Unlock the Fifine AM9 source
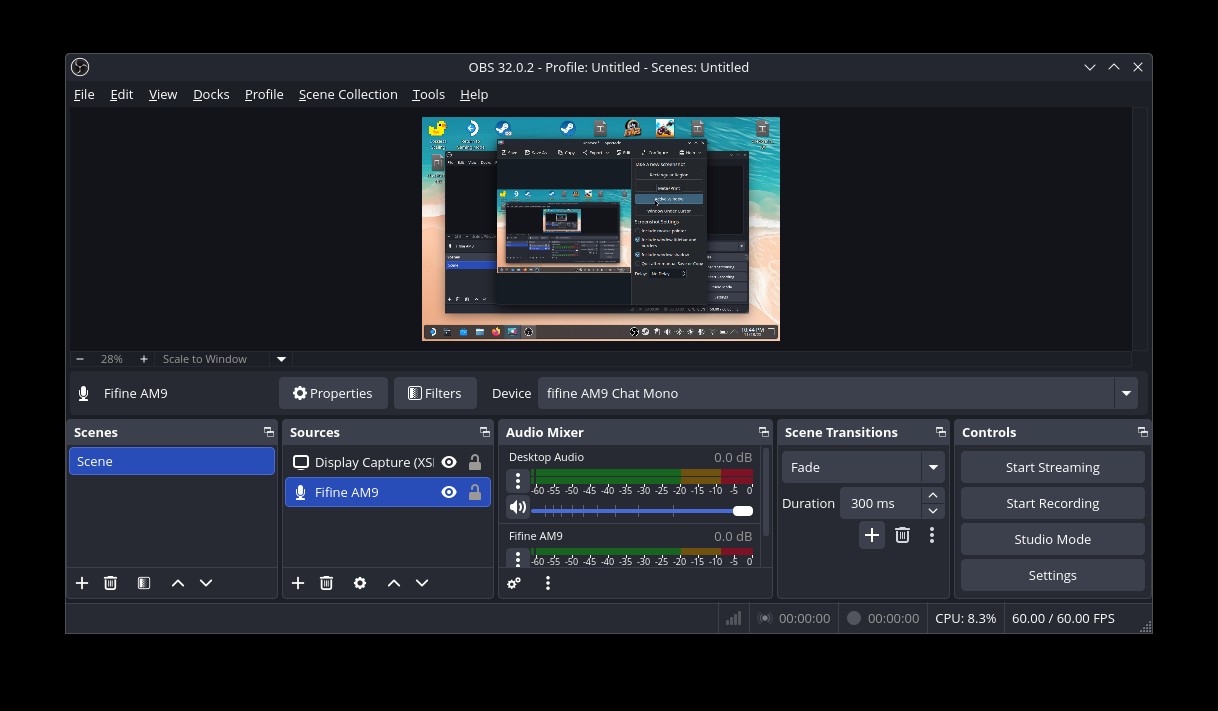 [475, 492]
